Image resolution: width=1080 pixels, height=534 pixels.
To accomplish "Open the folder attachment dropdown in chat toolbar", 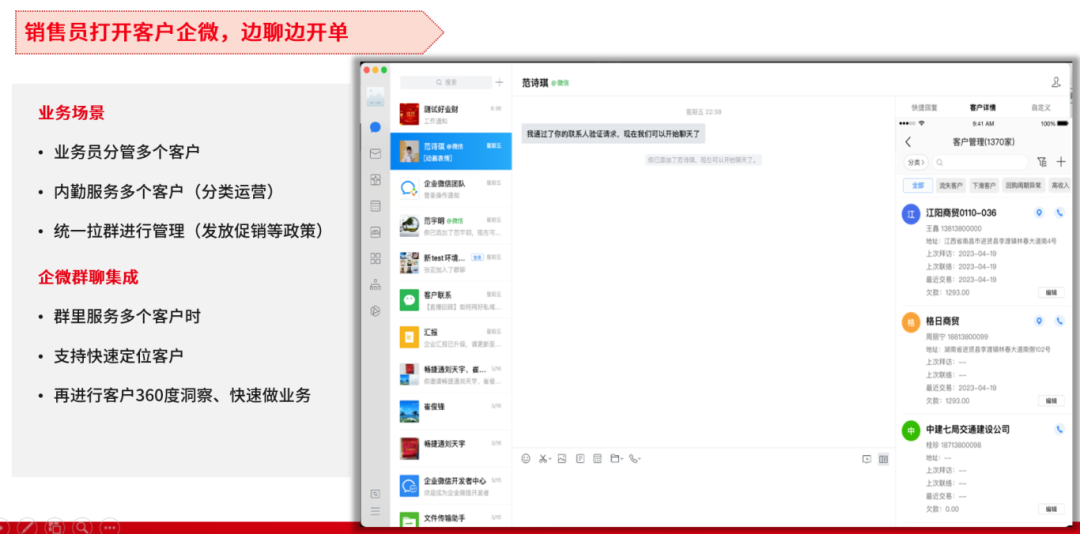I will (616, 458).
